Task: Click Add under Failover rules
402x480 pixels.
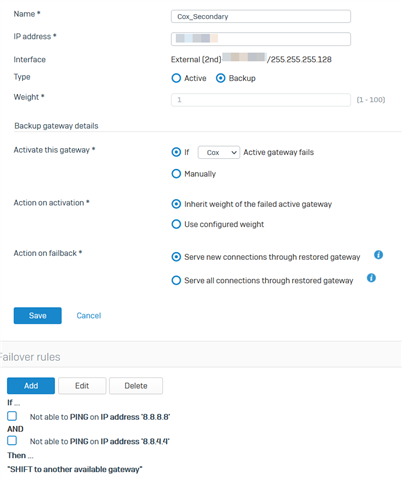Action: click(31, 386)
